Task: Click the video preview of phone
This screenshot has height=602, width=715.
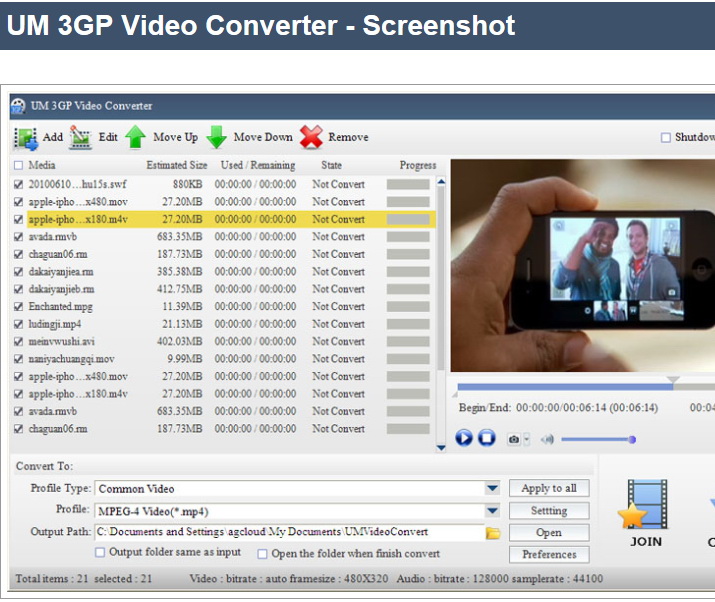Action: [583, 265]
